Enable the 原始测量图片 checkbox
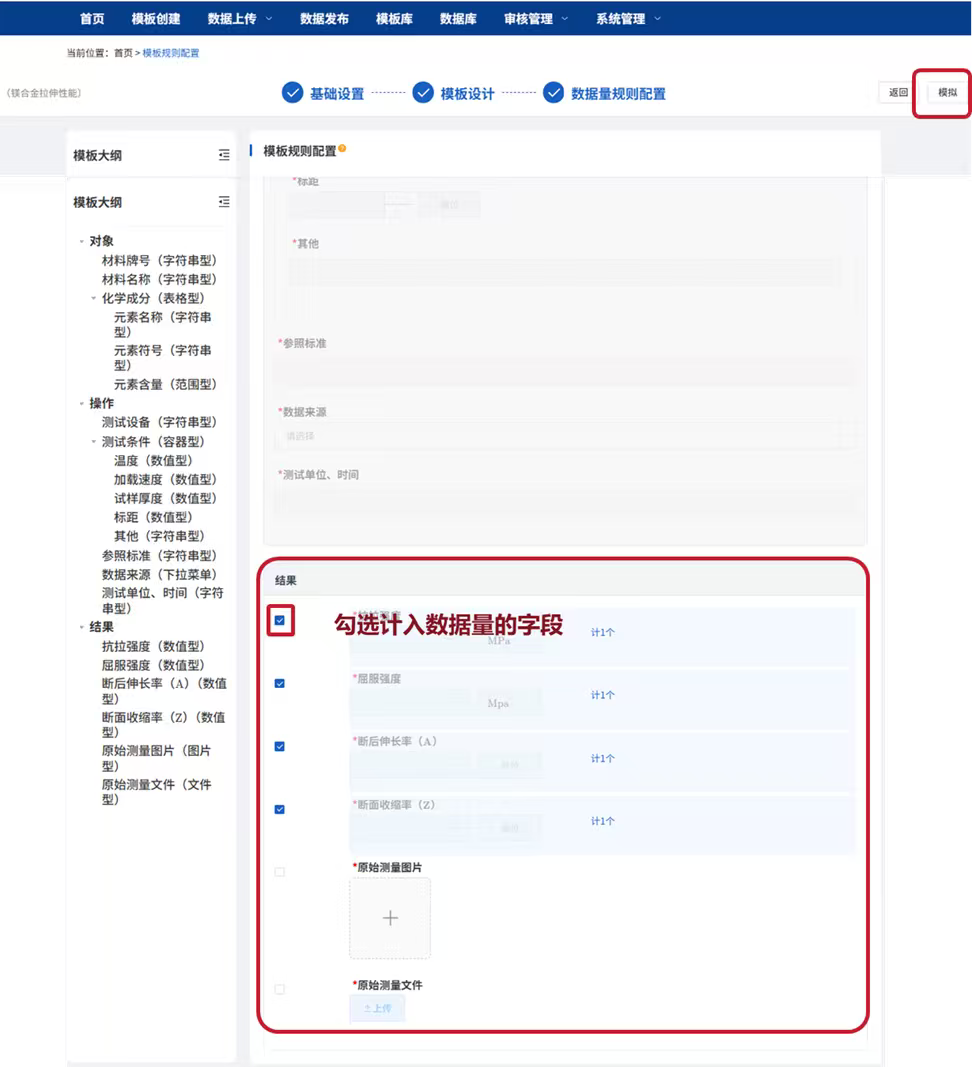 click(x=280, y=872)
